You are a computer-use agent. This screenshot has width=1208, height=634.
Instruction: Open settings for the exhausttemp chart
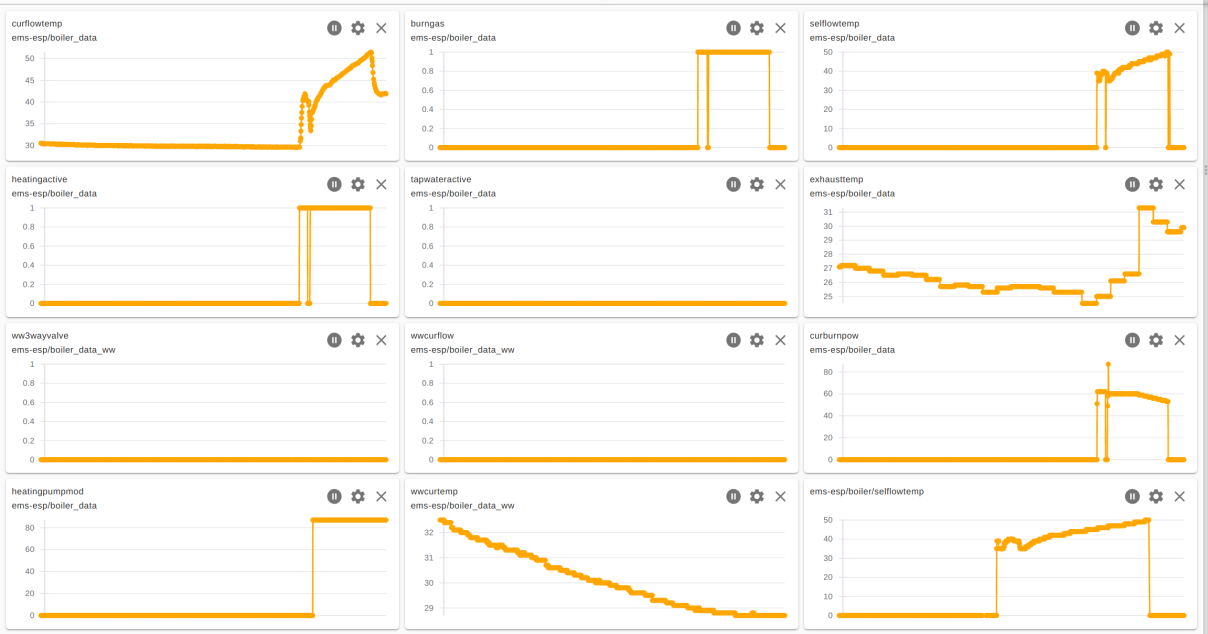click(x=1155, y=184)
